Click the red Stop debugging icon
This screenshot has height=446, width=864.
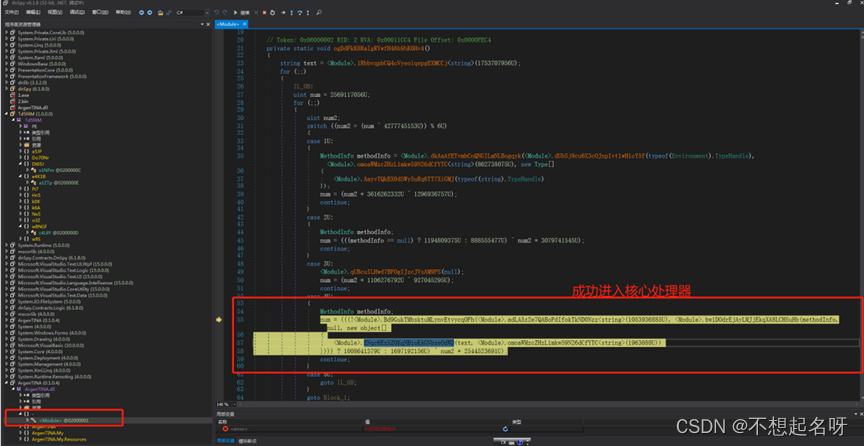[264, 12]
